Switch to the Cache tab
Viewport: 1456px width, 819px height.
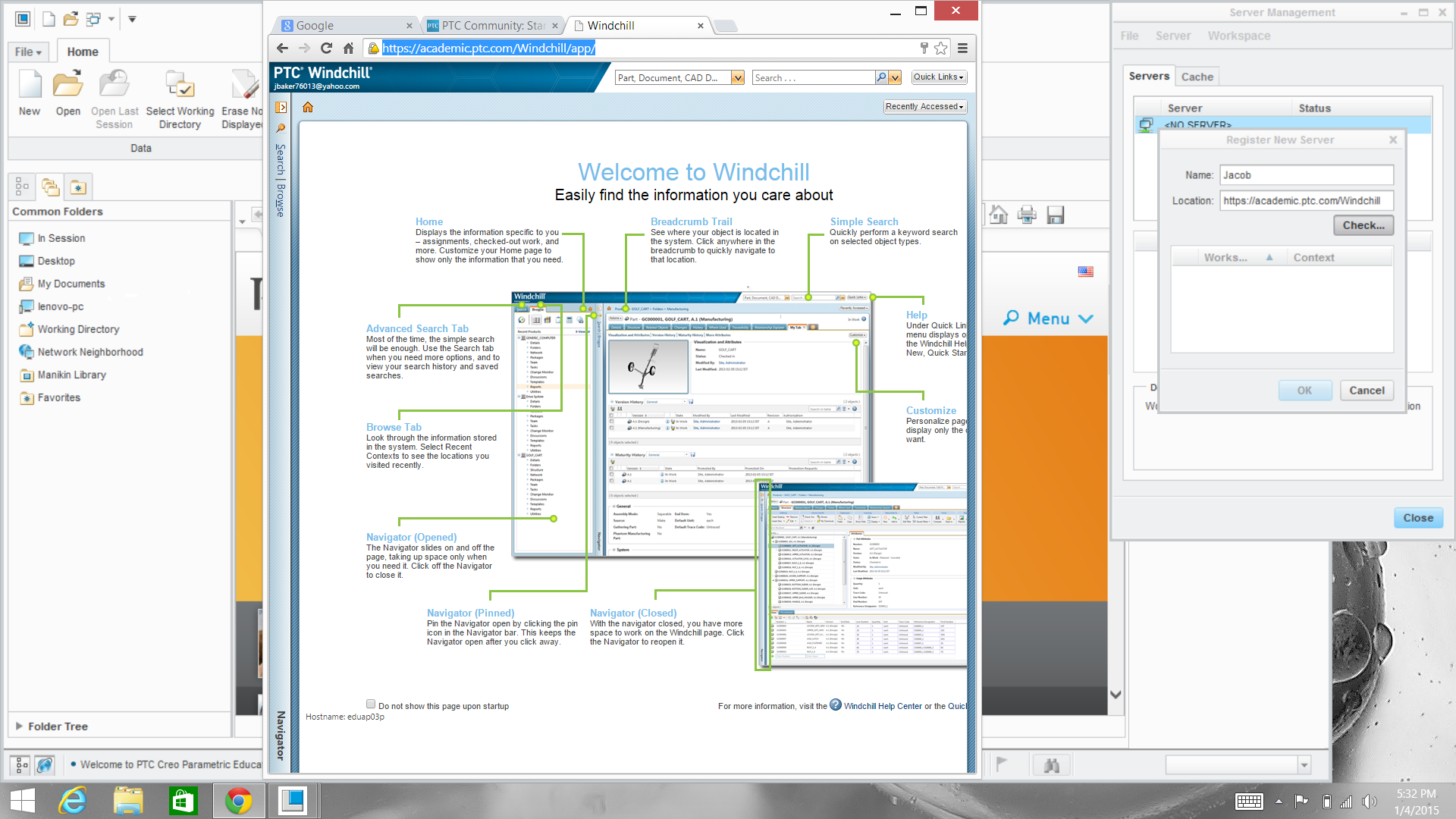(x=1197, y=77)
